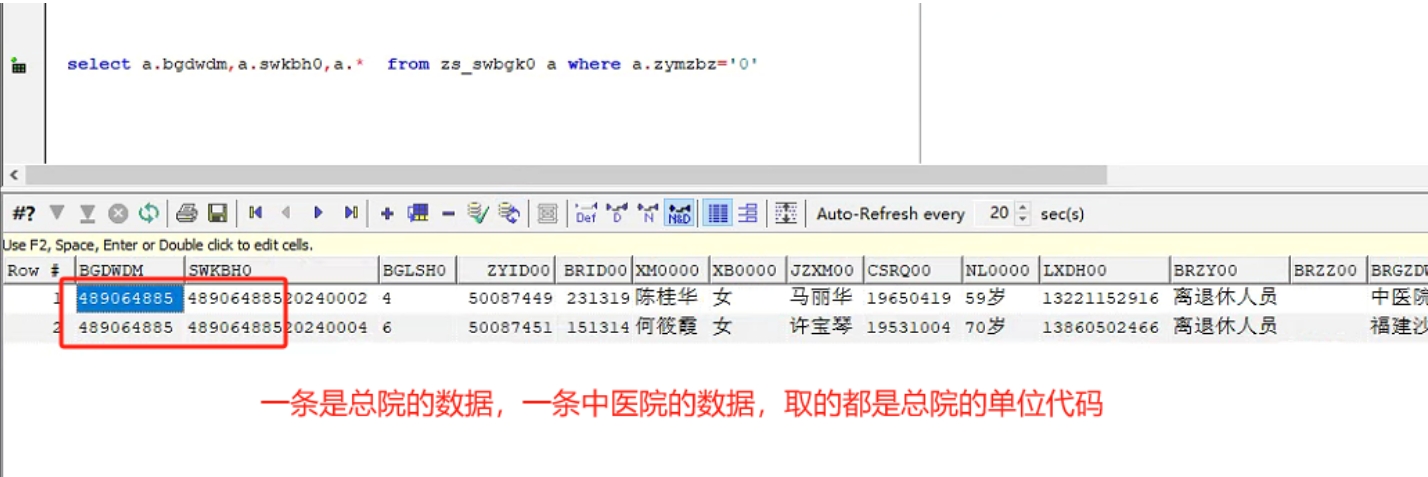1428x477 pixels.
Task: Select the name cell 何筱霞
Action: point(670,327)
